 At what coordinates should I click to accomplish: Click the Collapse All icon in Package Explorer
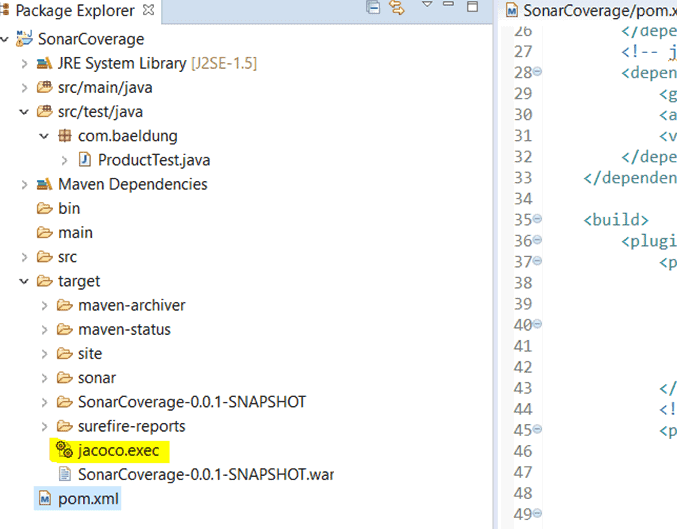[373, 9]
